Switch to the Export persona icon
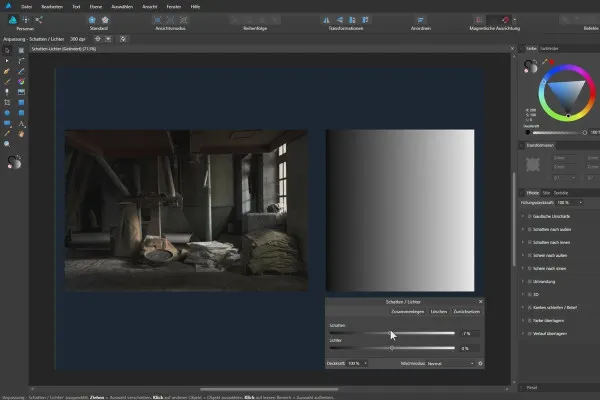The height and width of the screenshot is (400, 600). point(39,20)
